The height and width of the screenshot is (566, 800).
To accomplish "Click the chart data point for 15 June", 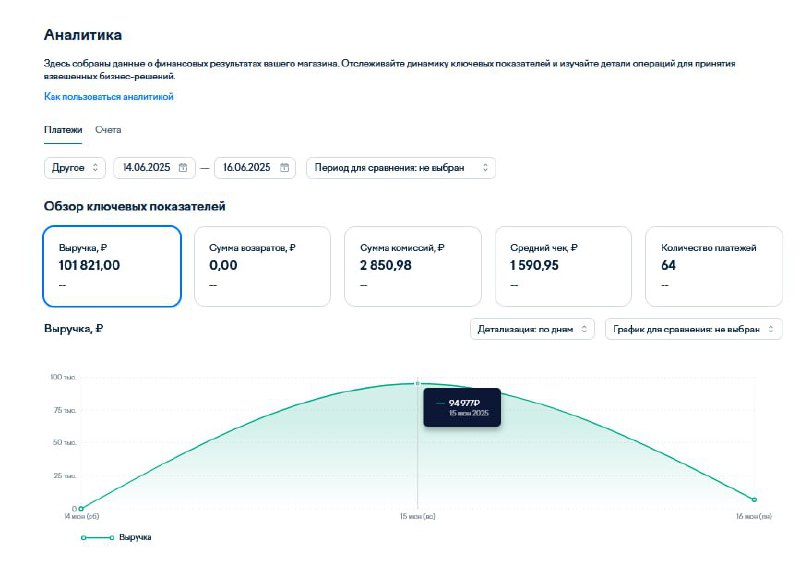I will 417,383.
